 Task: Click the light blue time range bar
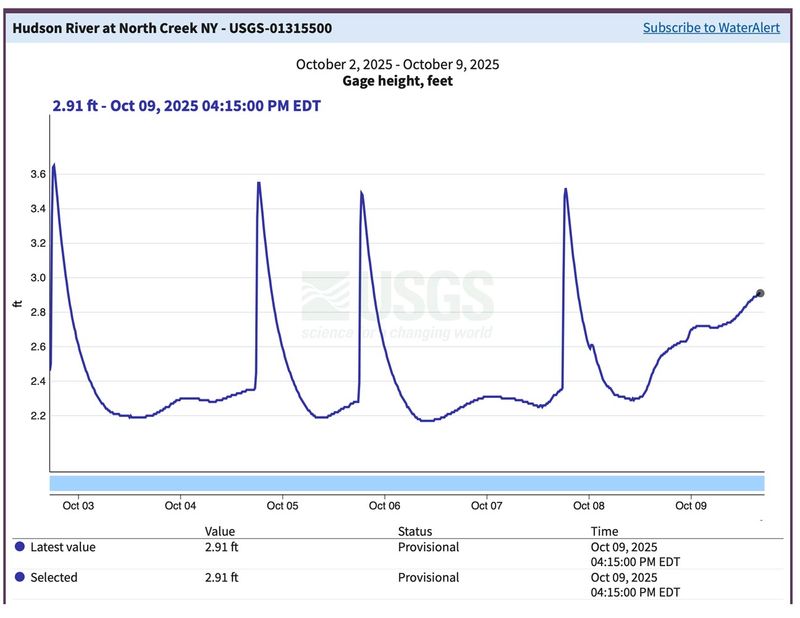(x=406, y=484)
